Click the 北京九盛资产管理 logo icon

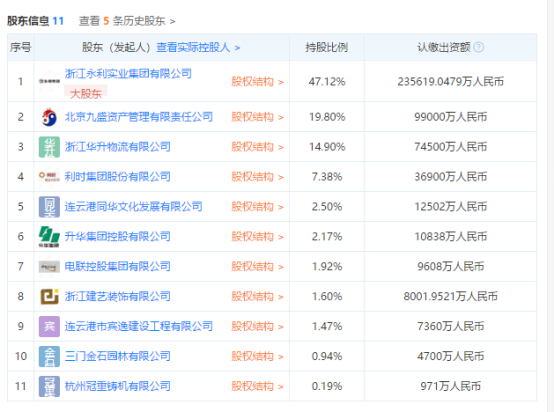[49, 117]
